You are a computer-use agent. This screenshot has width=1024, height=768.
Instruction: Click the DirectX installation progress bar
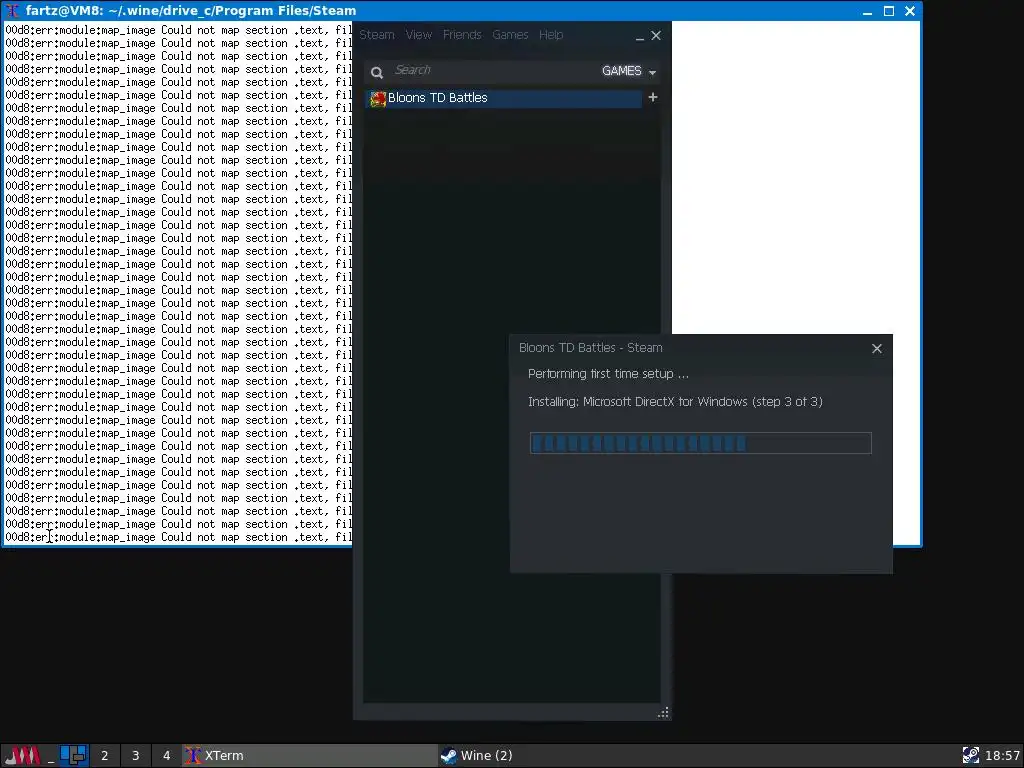[701, 443]
